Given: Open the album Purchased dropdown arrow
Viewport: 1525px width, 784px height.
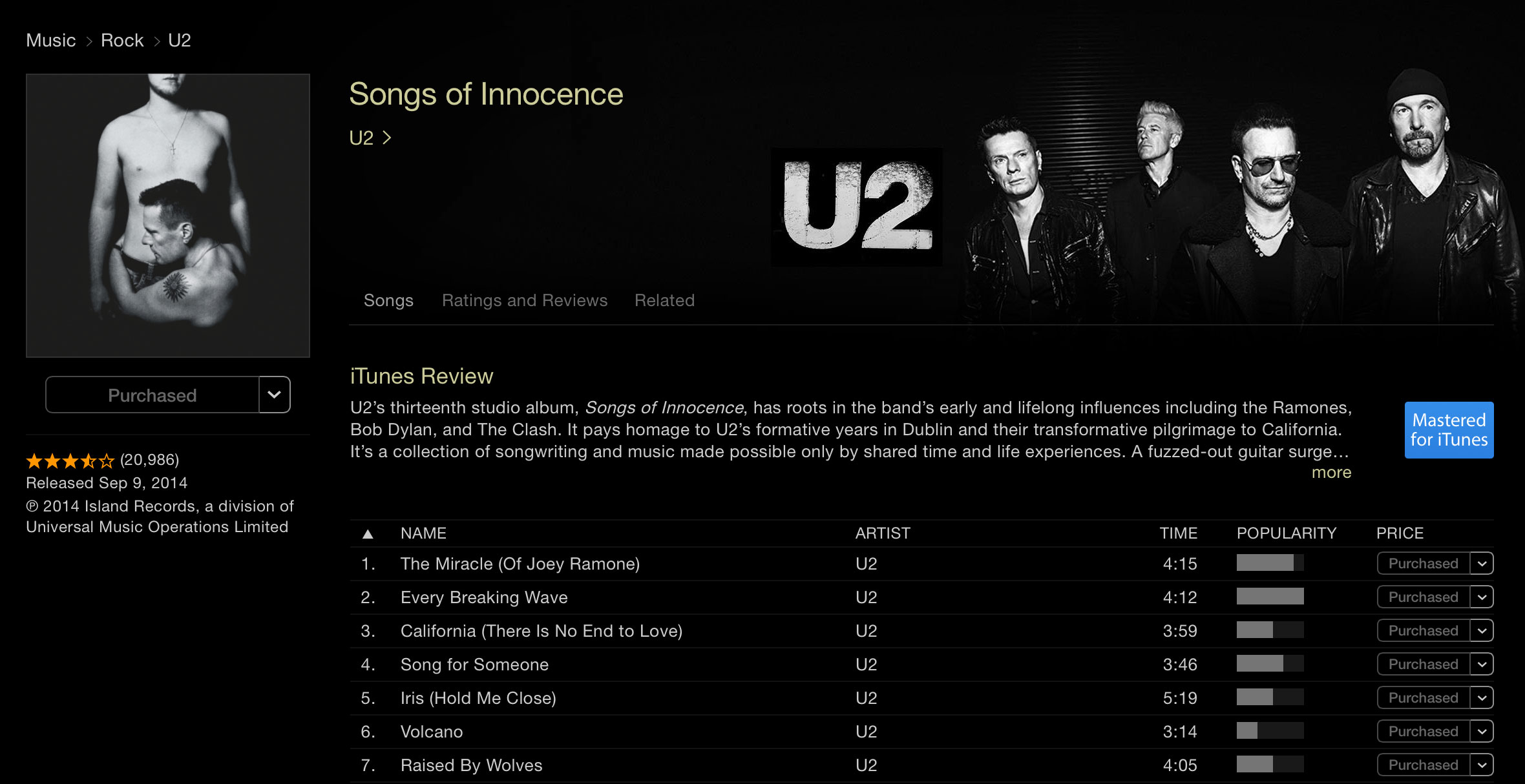Looking at the screenshot, I should (x=275, y=395).
